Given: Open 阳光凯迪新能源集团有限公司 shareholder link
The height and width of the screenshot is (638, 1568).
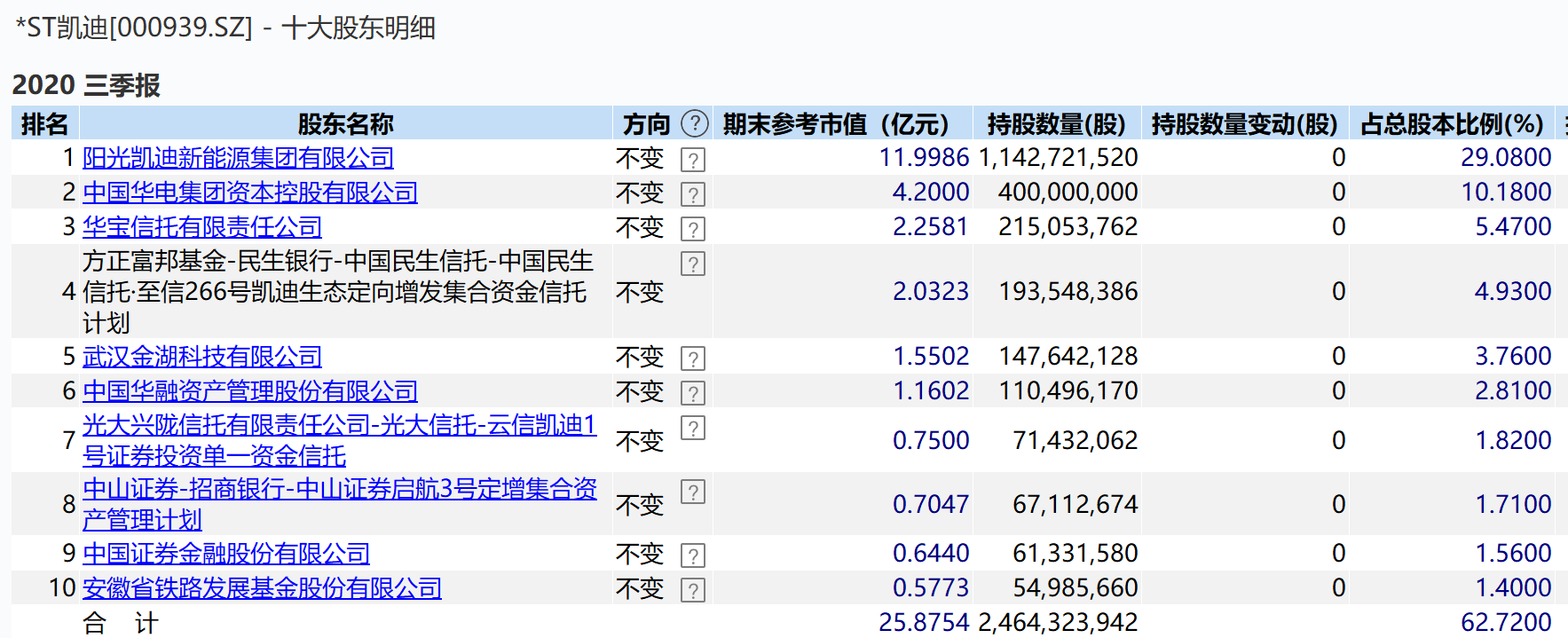Looking at the screenshot, I should coord(238,158).
